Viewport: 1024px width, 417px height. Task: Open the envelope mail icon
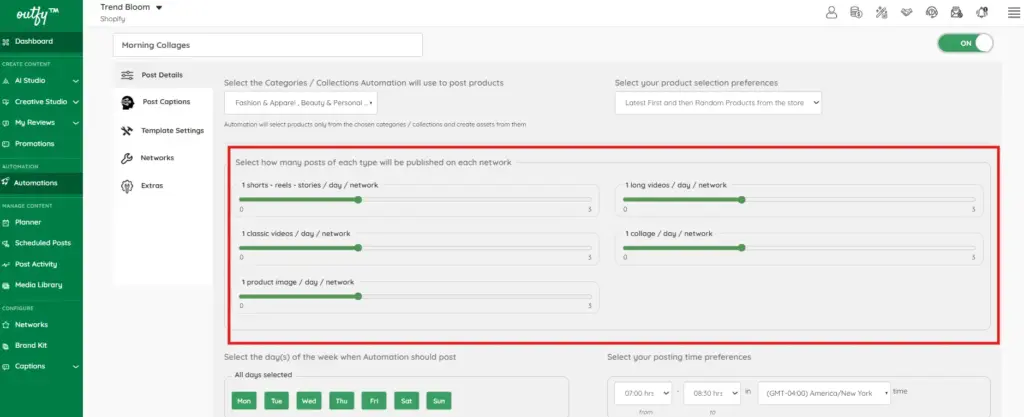957,12
